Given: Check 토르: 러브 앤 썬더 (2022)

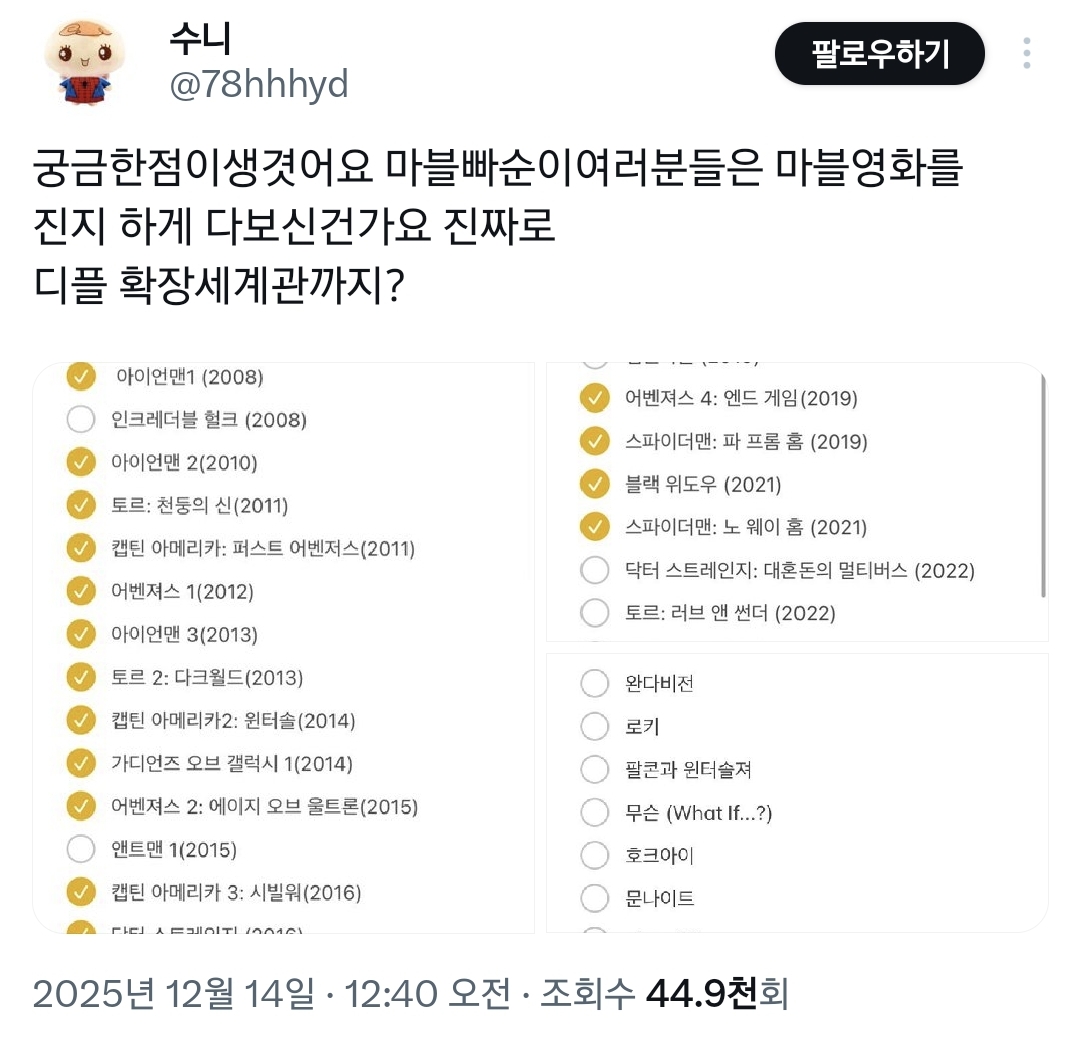Looking at the screenshot, I should point(595,612).
